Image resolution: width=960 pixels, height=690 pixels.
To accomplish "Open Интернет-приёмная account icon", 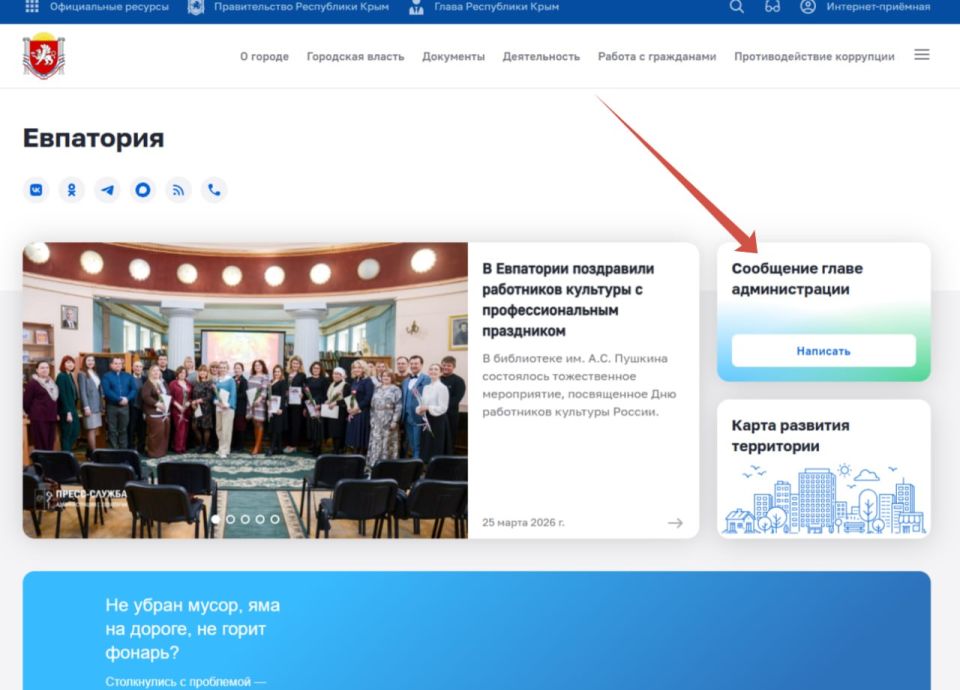I will [x=806, y=8].
